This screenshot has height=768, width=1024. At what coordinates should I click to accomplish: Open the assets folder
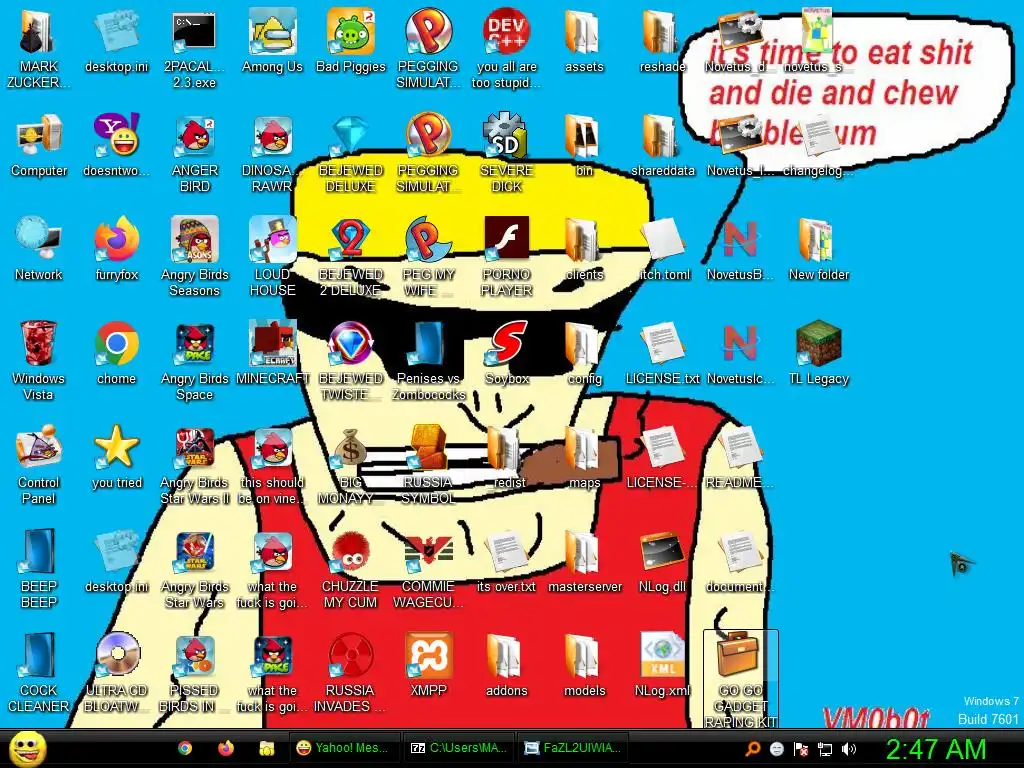pos(584,40)
